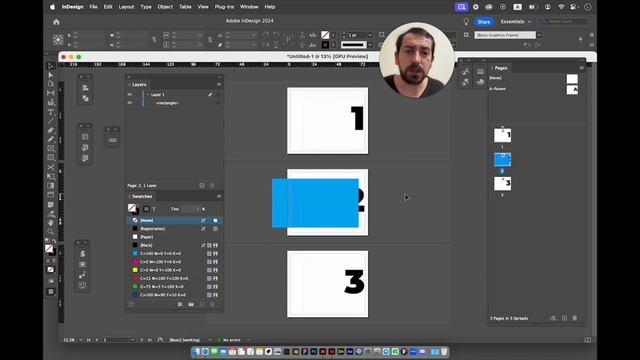The width and height of the screenshot is (640, 360).
Task: Click the Share button
Action: [x=484, y=22]
